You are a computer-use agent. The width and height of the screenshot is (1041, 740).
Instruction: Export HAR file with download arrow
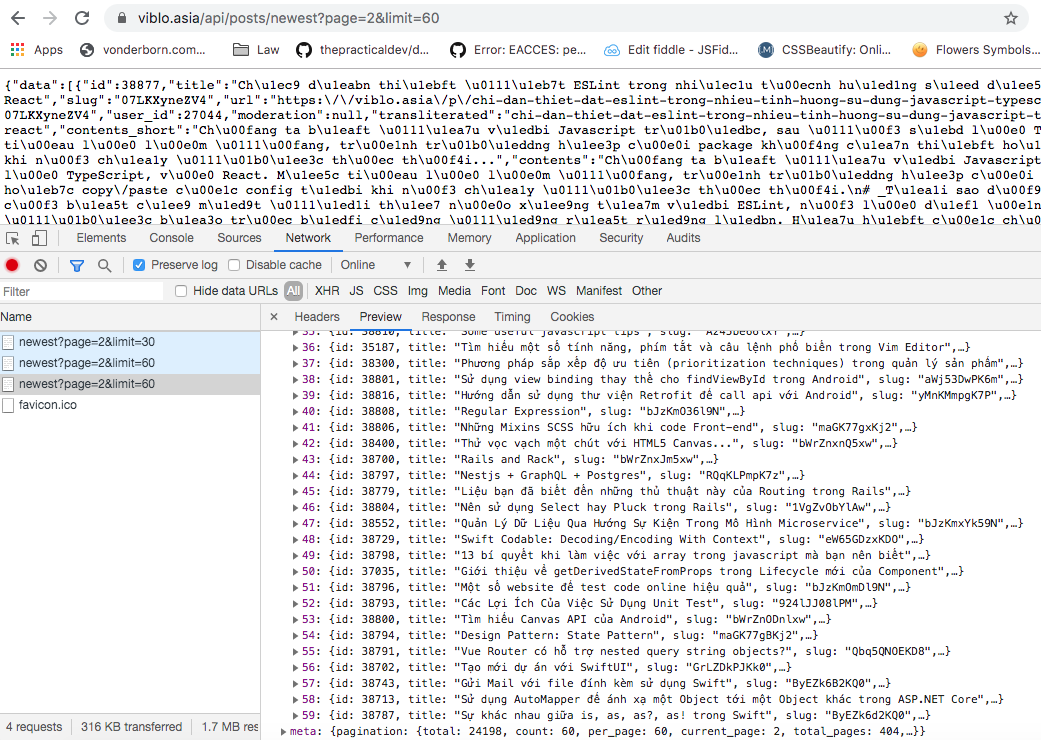(469, 265)
